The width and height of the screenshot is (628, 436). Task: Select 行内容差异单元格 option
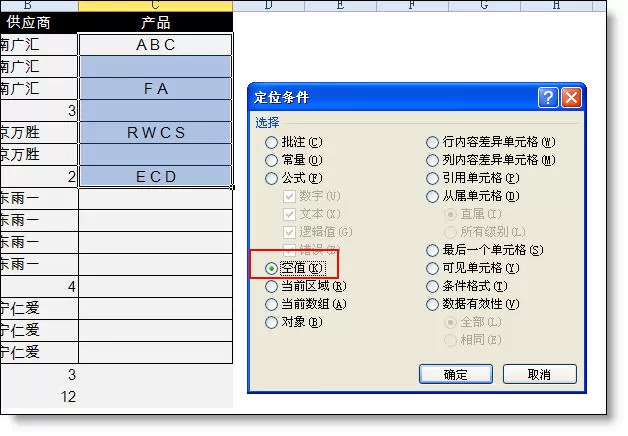pos(432,142)
